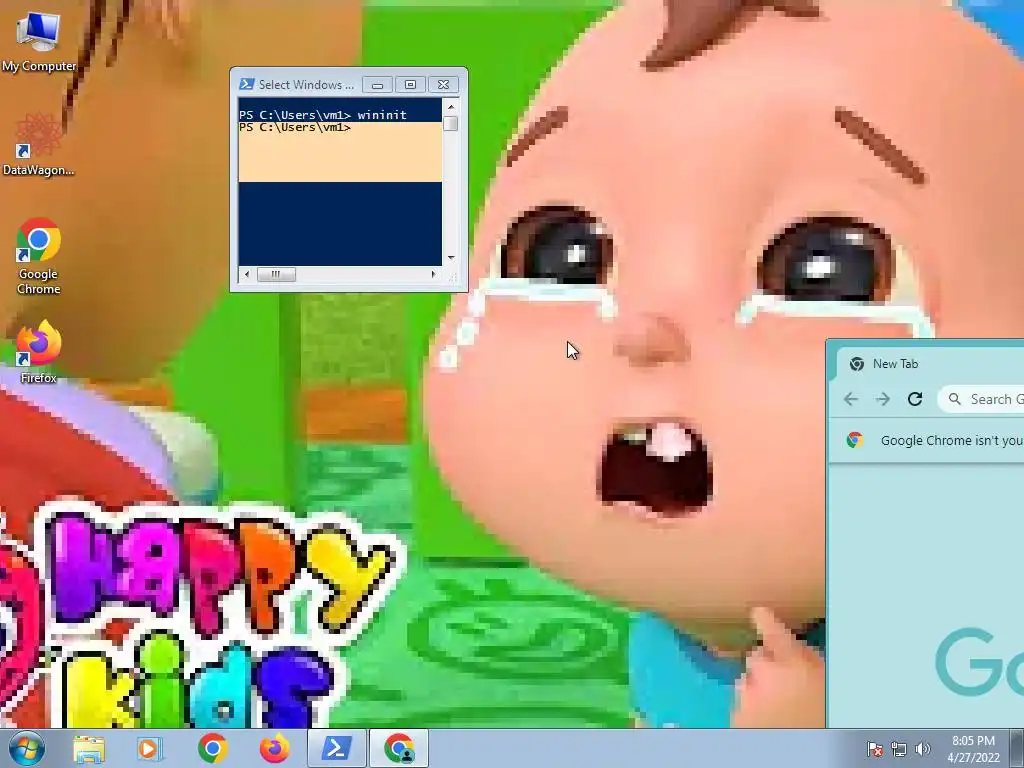Open the DataWagon desktop shortcut
Viewport: 1024px width, 768px height.
39,144
